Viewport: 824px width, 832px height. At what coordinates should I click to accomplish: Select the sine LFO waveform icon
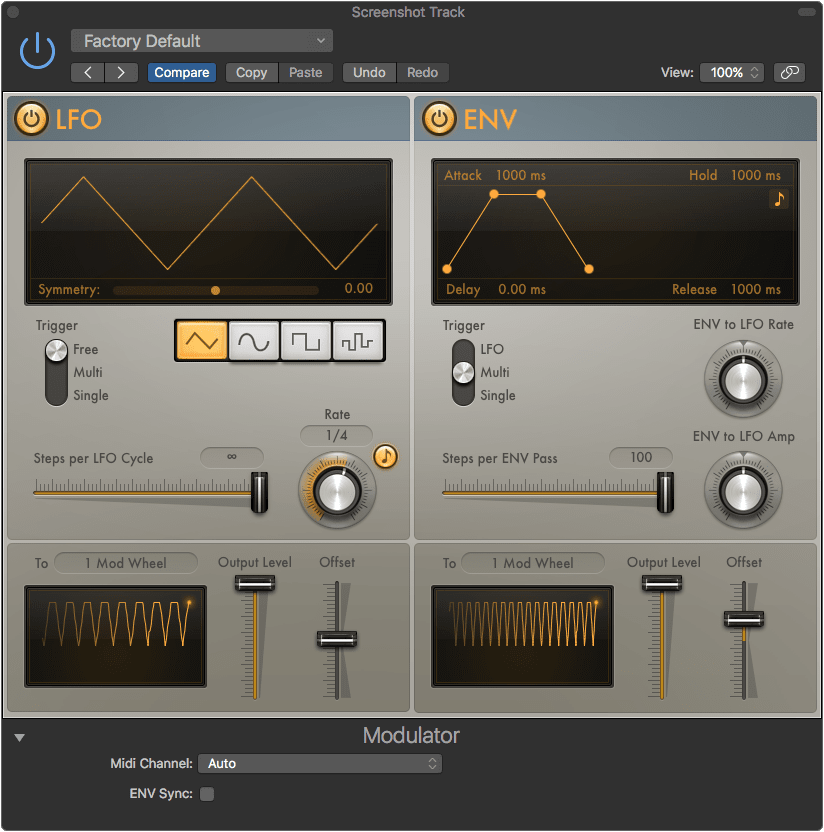tap(253, 341)
